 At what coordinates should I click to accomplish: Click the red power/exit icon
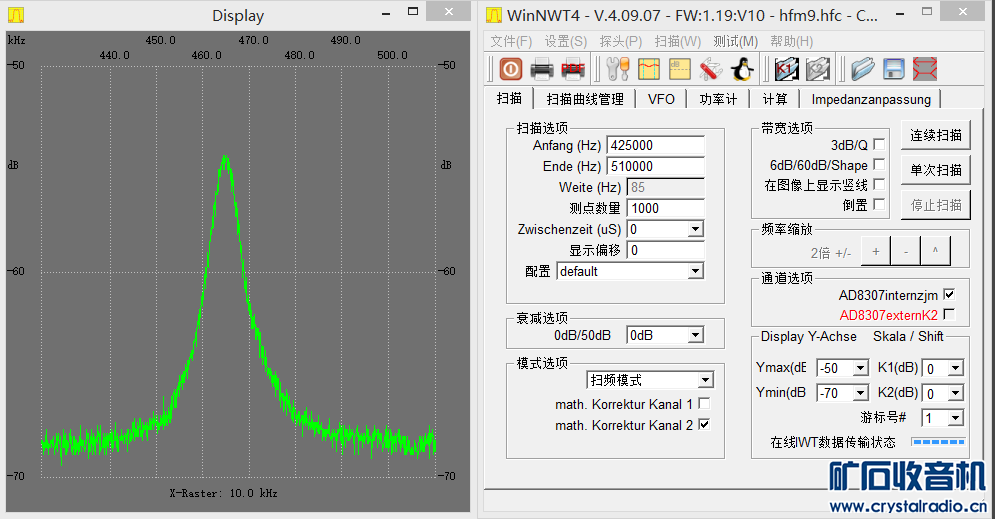[510, 69]
